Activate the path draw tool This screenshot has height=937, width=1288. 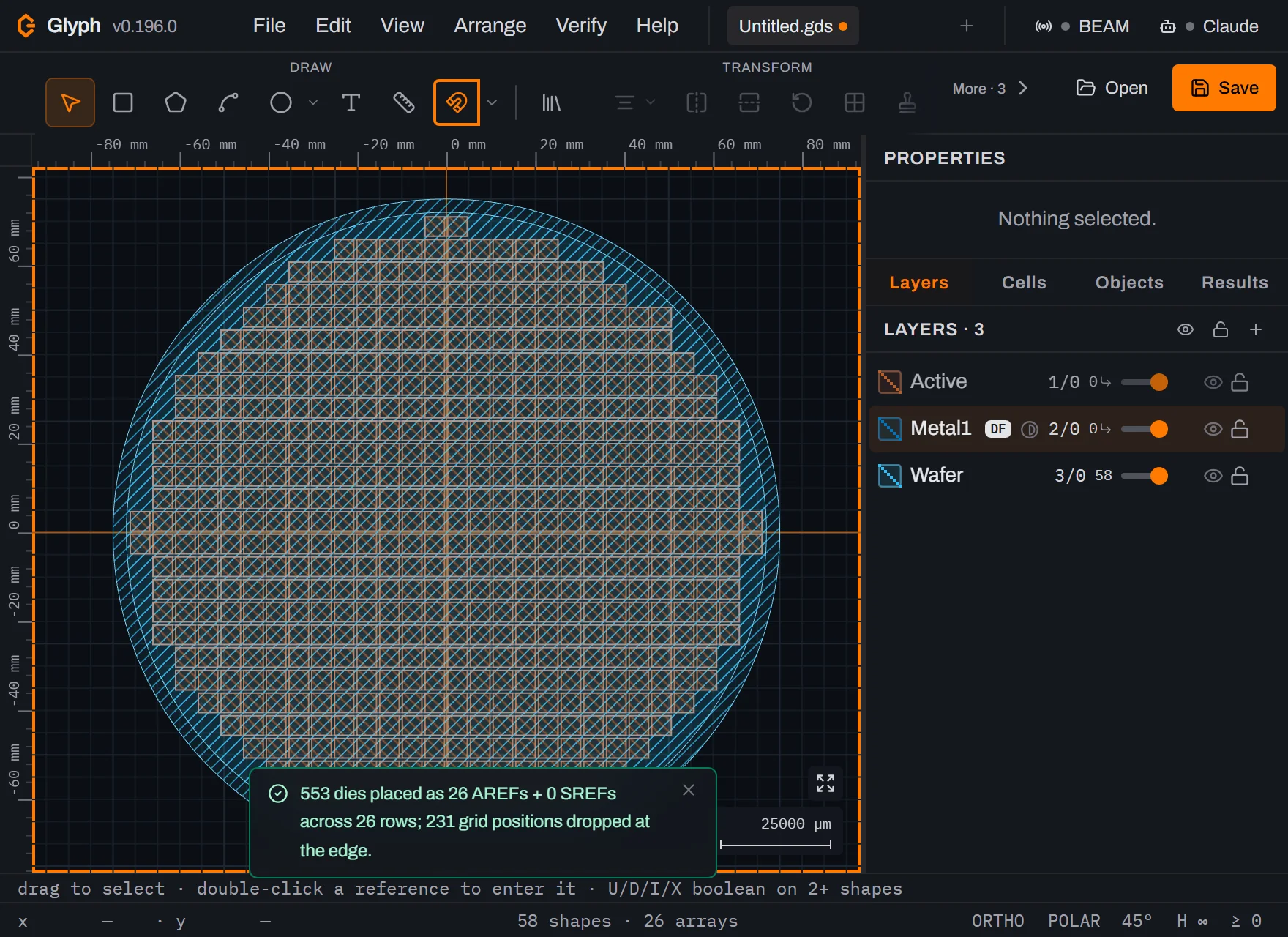pos(228,102)
